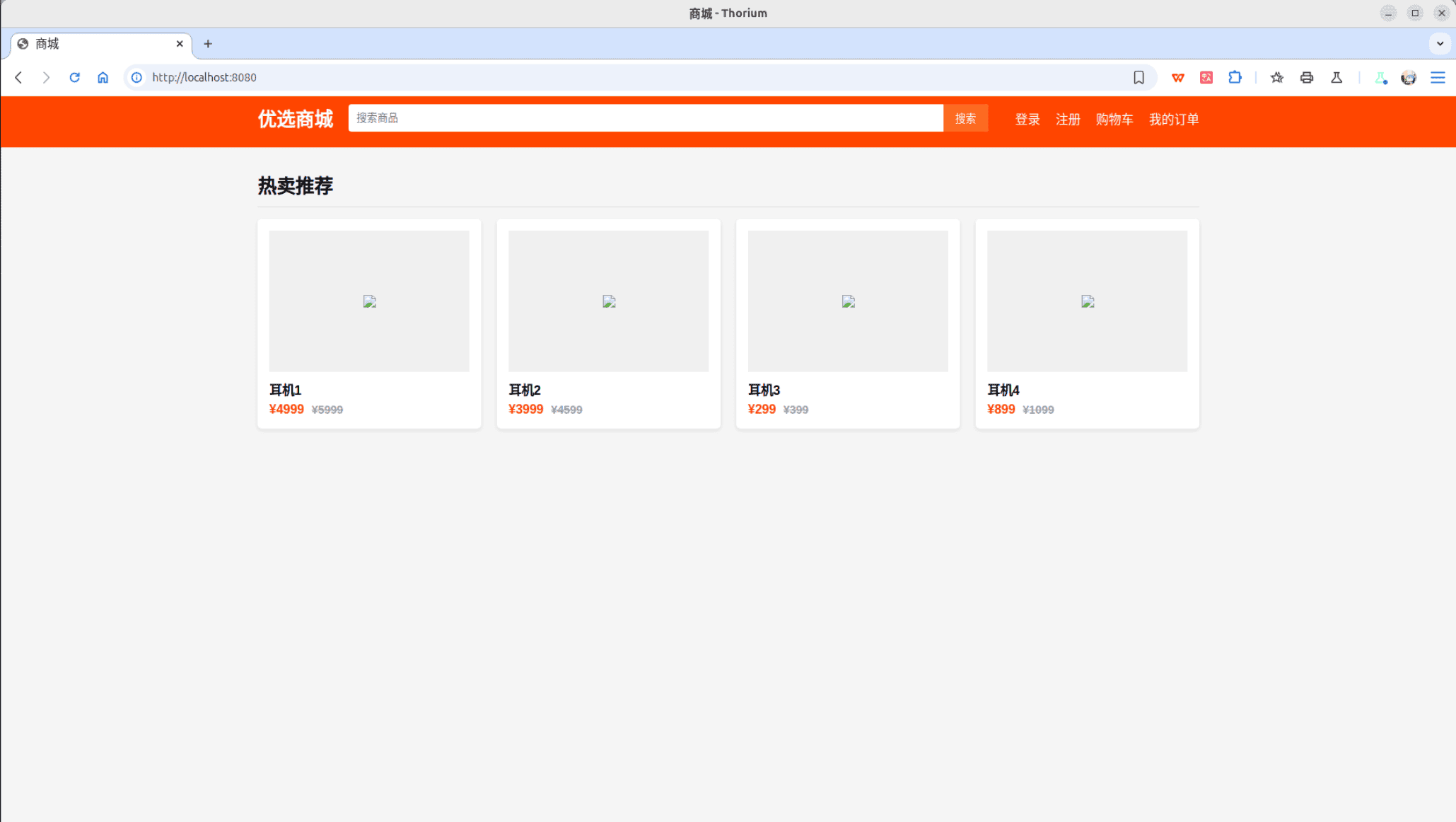Open the 耳机4 product image
Viewport: 1456px width, 822px height.
tap(1087, 301)
